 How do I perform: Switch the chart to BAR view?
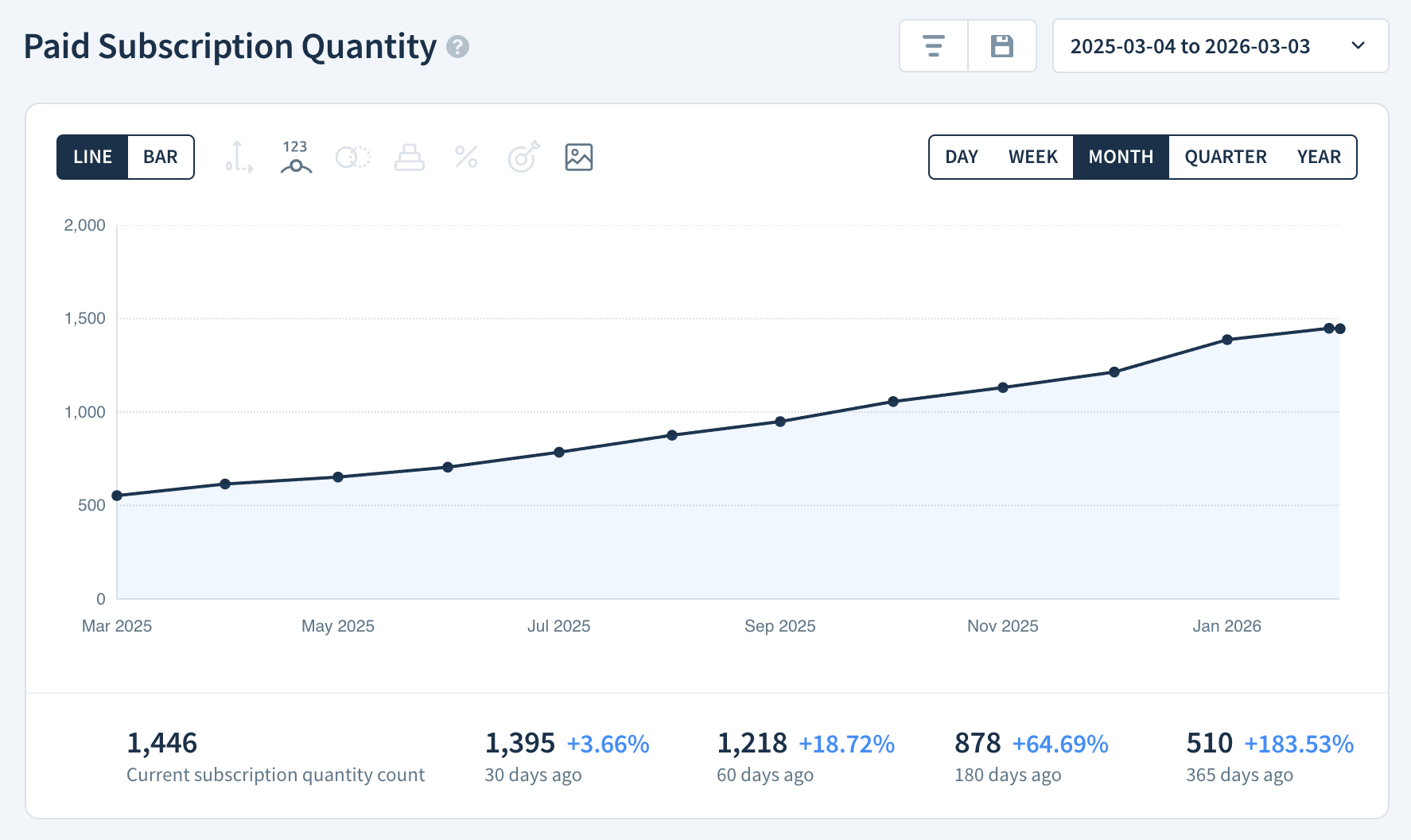pyautogui.click(x=159, y=157)
